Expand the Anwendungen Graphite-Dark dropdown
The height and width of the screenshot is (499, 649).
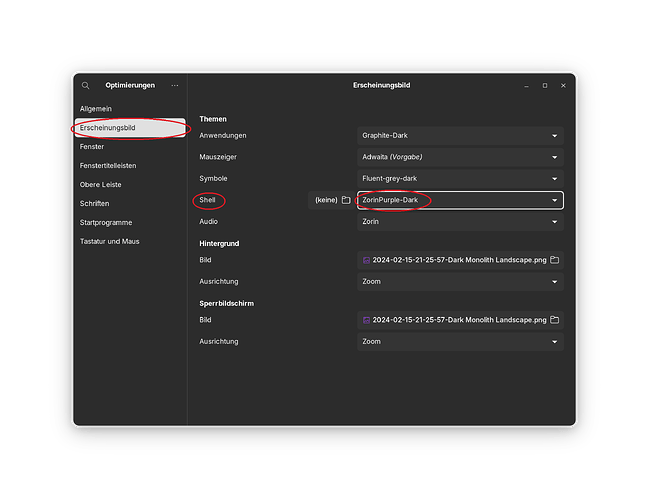460,135
